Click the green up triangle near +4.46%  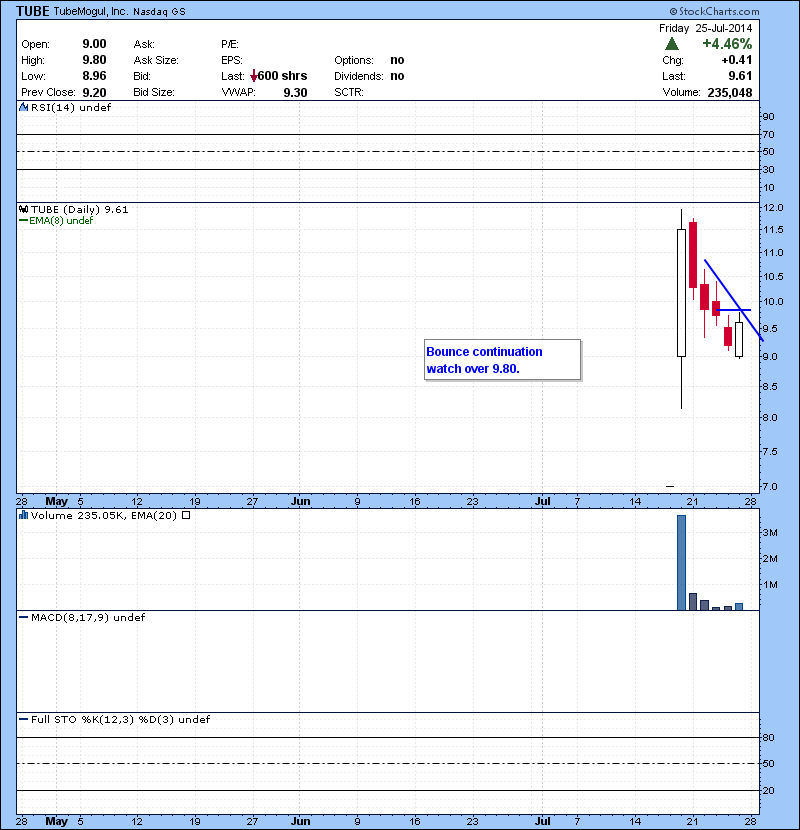click(x=672, y=43)
